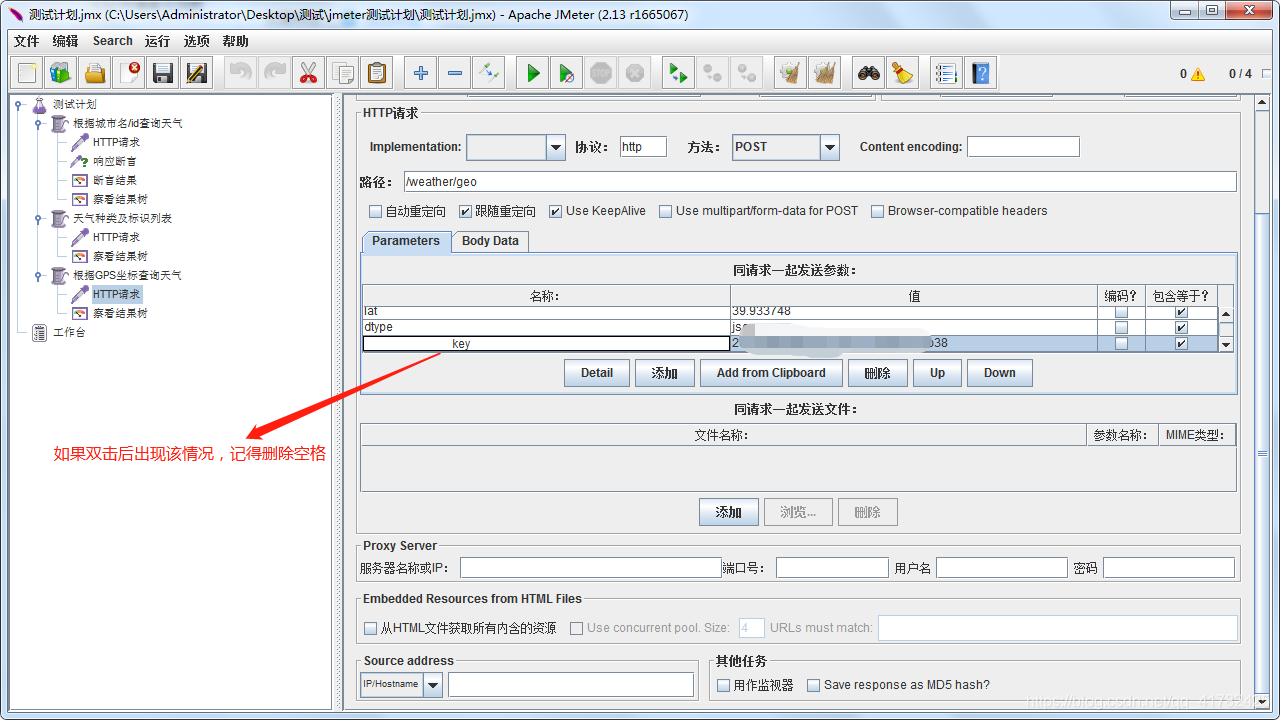Open the 运行 menu
Screen dimensions: 1280x720
(x=157, y=41)
